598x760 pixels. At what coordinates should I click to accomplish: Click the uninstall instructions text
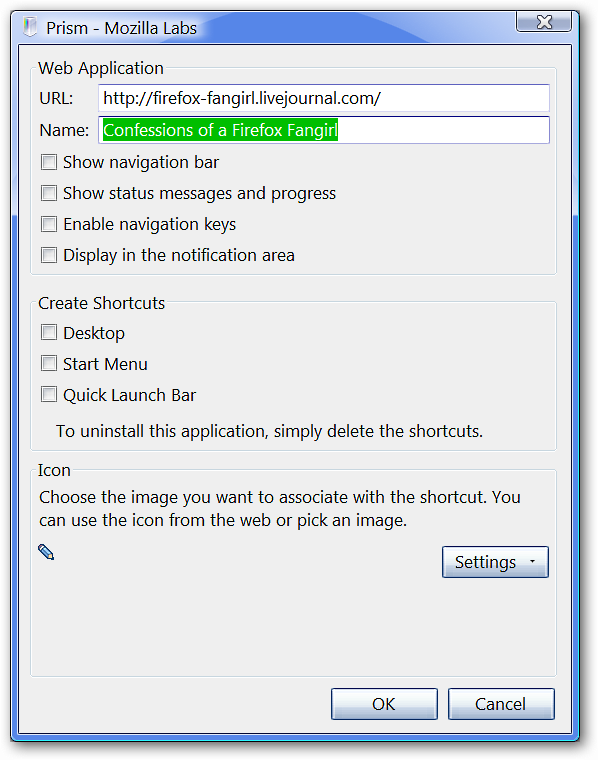[x=269, y=431]
